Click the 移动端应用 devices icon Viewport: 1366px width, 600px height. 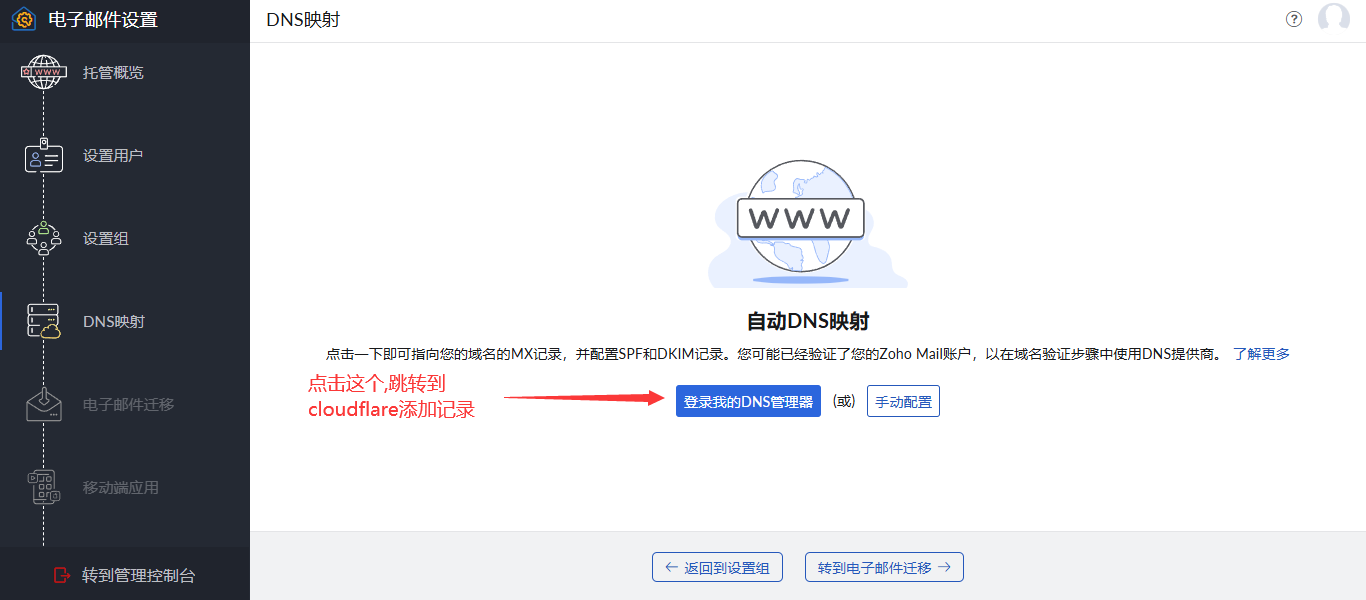(43, 487)
